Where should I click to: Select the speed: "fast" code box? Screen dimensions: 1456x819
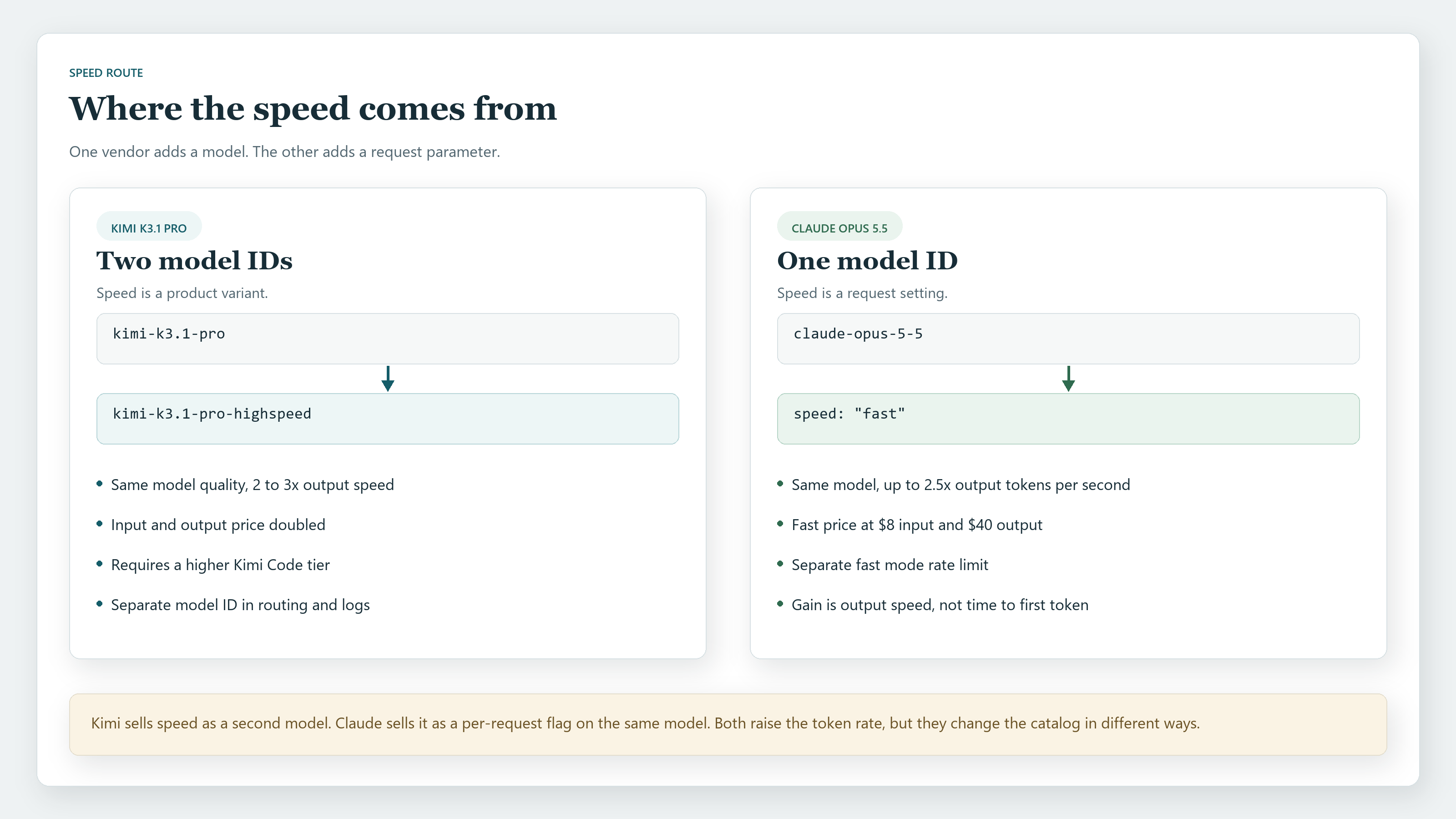tap(1068, 419)
